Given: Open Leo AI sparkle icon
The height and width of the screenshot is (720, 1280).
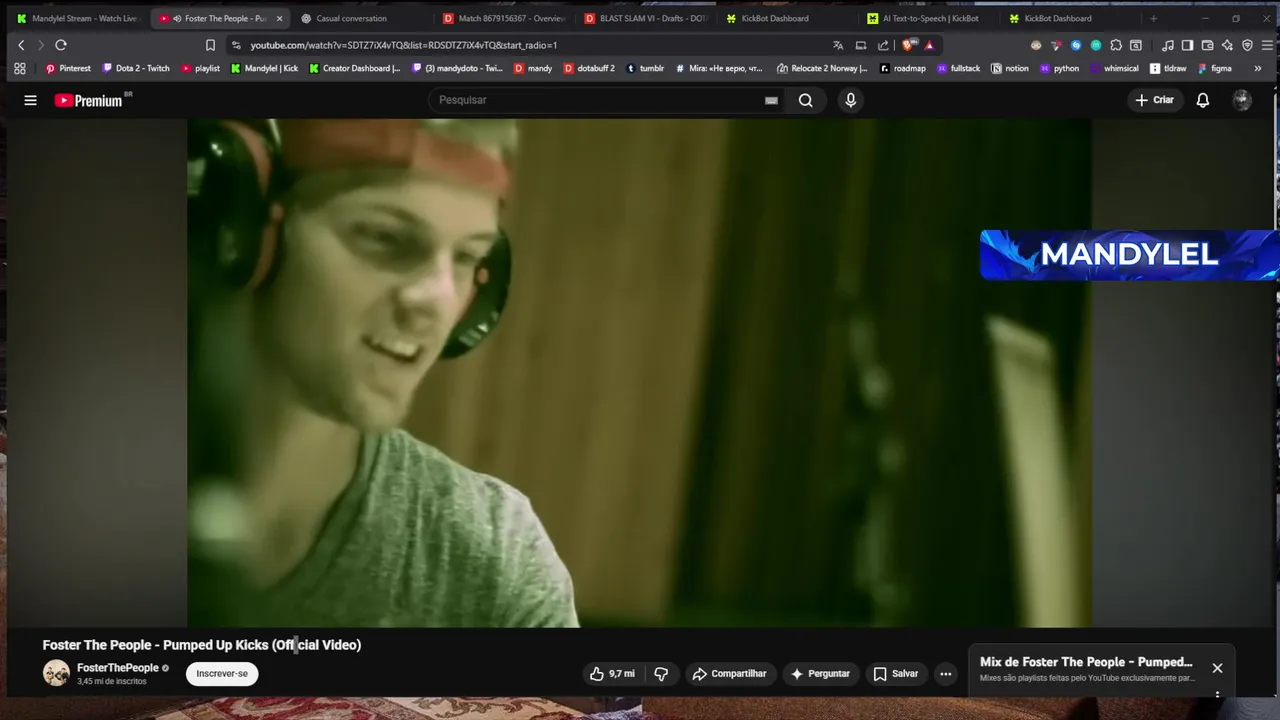Looking at the screenshot, I should coord(1227,45).
